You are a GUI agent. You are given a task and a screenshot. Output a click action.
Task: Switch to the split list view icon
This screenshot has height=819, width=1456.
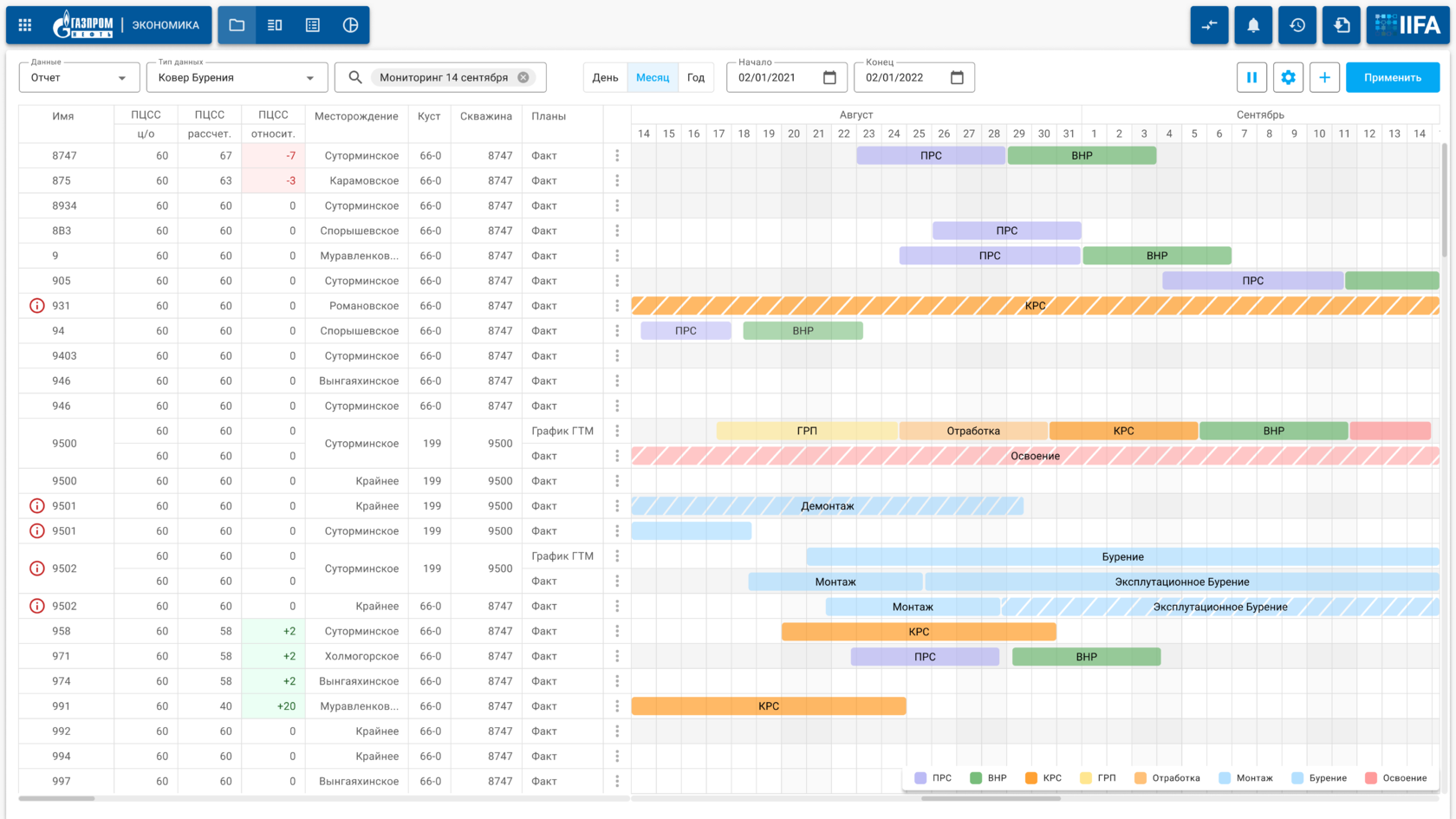click(275, 25)
